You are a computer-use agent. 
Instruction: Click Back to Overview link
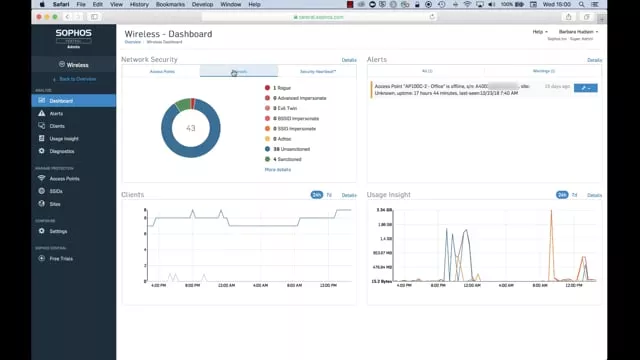77,79
